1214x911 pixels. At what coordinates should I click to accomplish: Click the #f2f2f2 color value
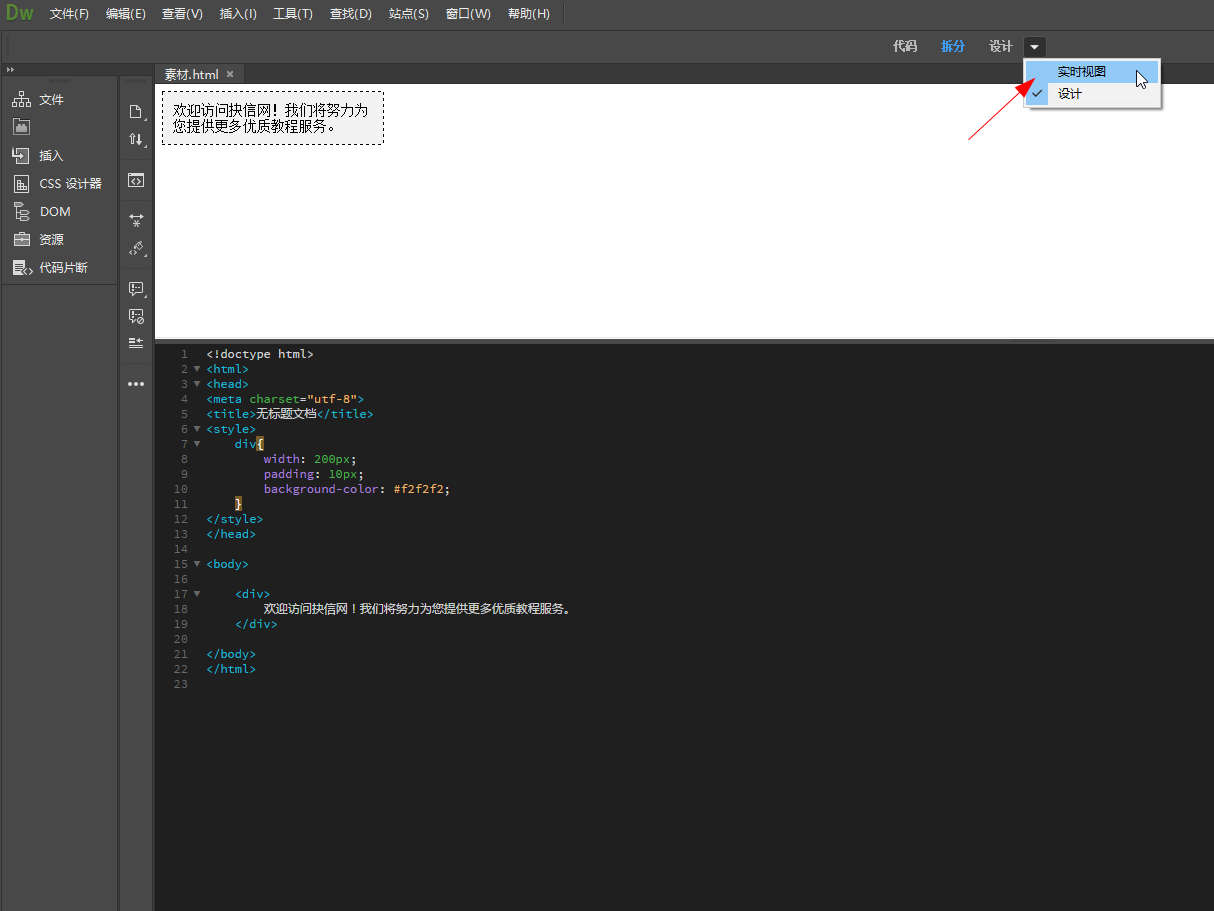point(418,489)
